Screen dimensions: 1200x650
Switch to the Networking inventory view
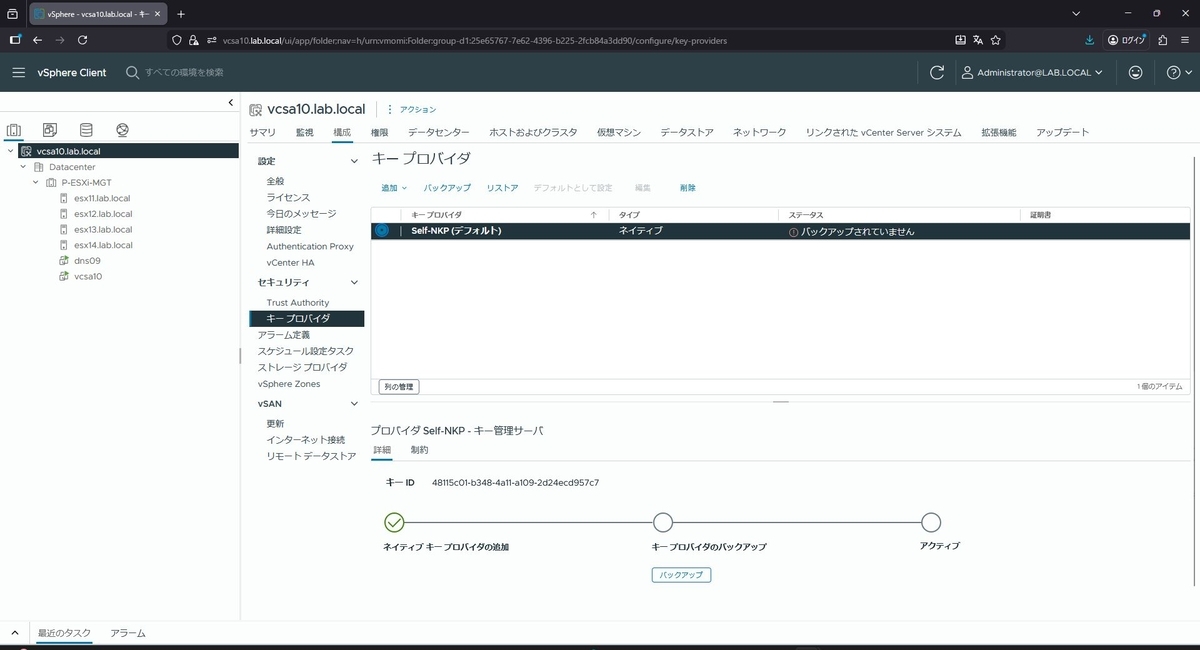click(122, 130)
